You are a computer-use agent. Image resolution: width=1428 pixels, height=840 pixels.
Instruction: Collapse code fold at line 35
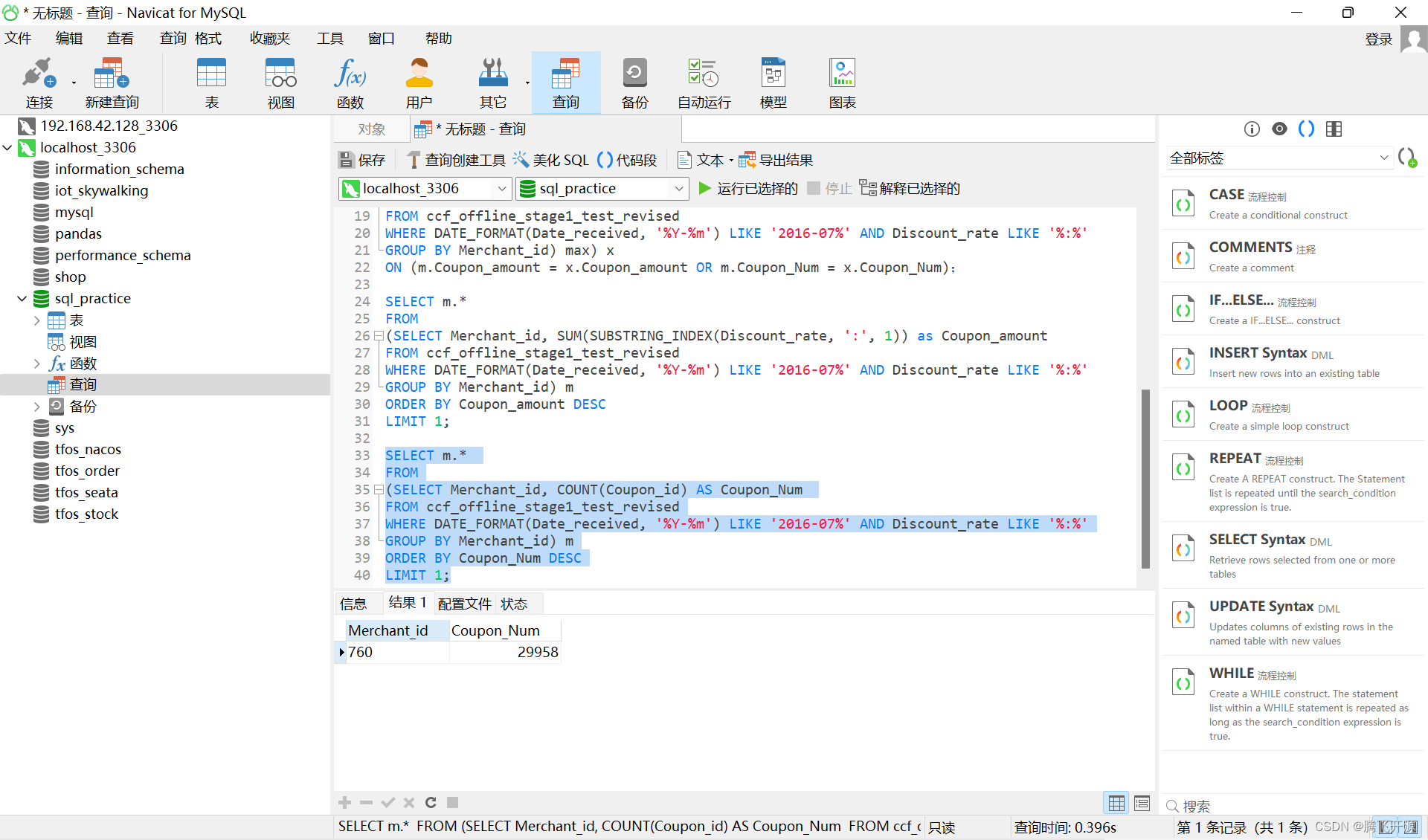click(379, 490)
